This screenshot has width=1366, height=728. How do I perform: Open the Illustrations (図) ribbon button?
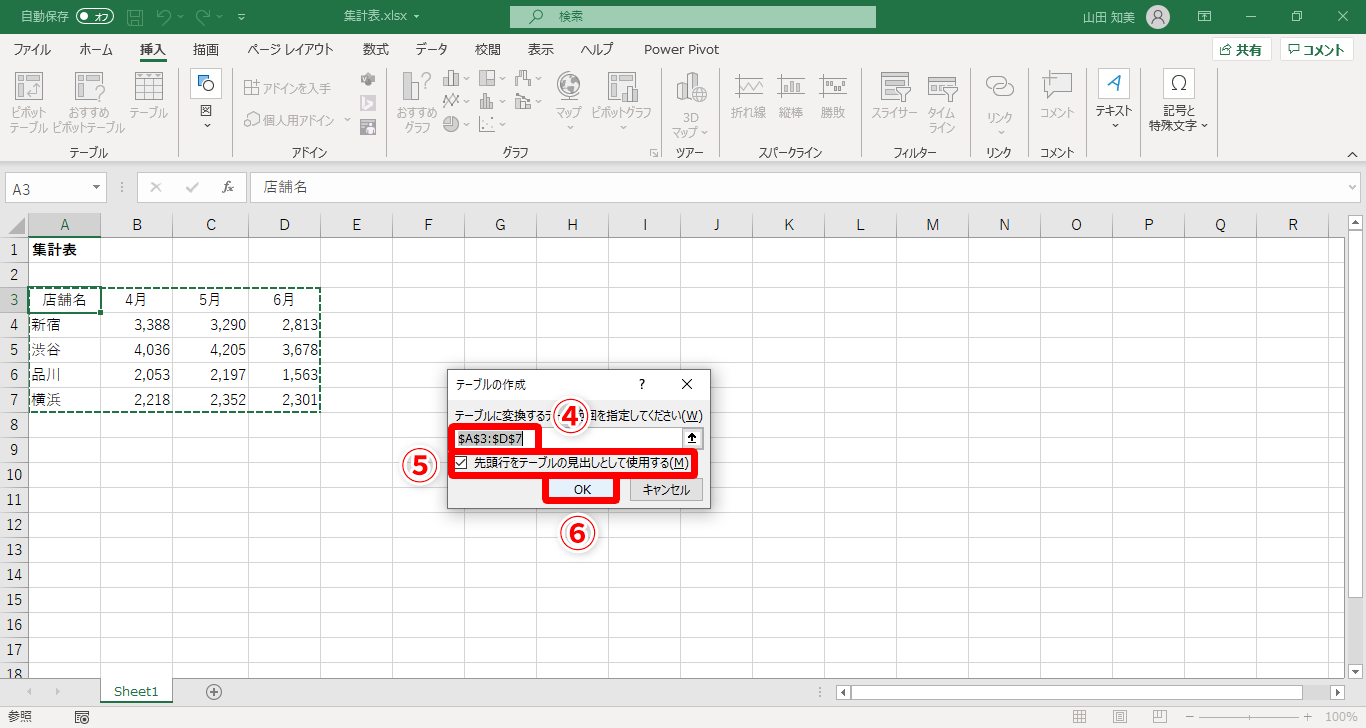(x=206, y=100)
